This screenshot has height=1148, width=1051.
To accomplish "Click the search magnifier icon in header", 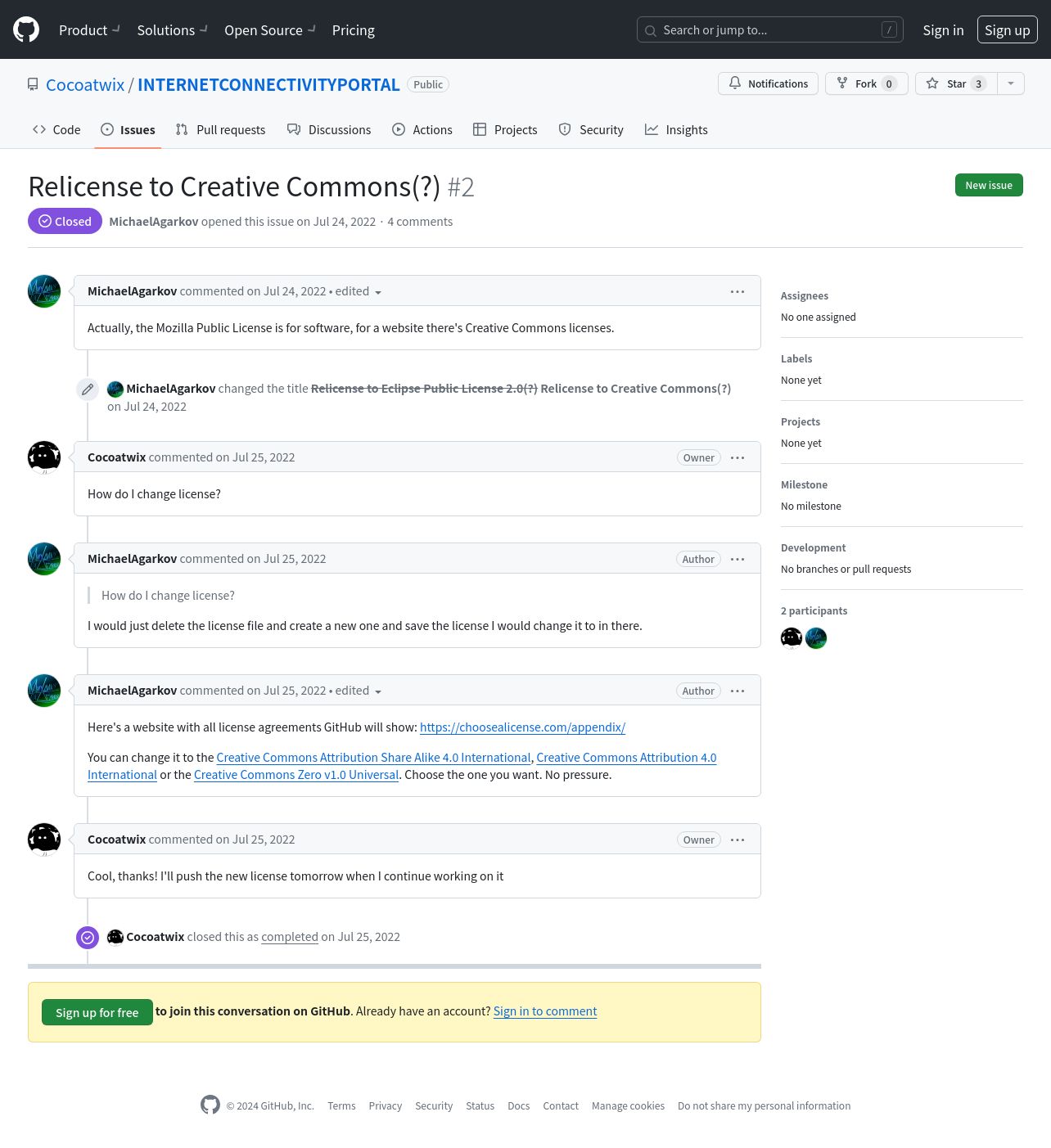I will (x=651, y=30).
